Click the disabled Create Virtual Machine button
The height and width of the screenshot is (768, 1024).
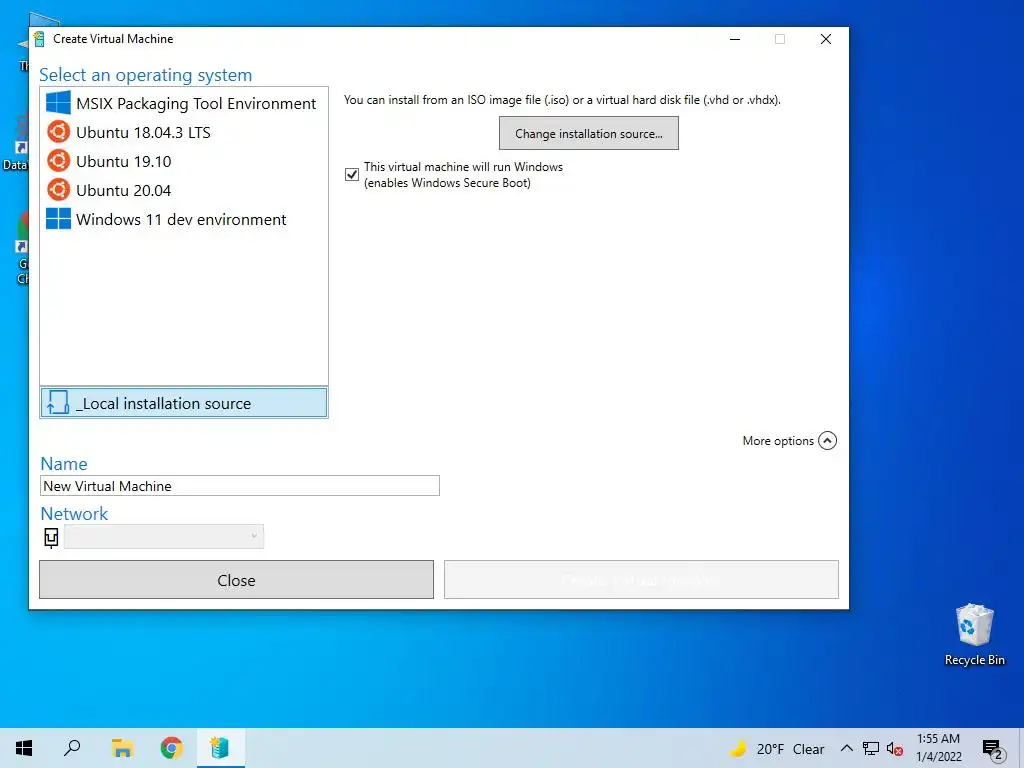point(641,580)
